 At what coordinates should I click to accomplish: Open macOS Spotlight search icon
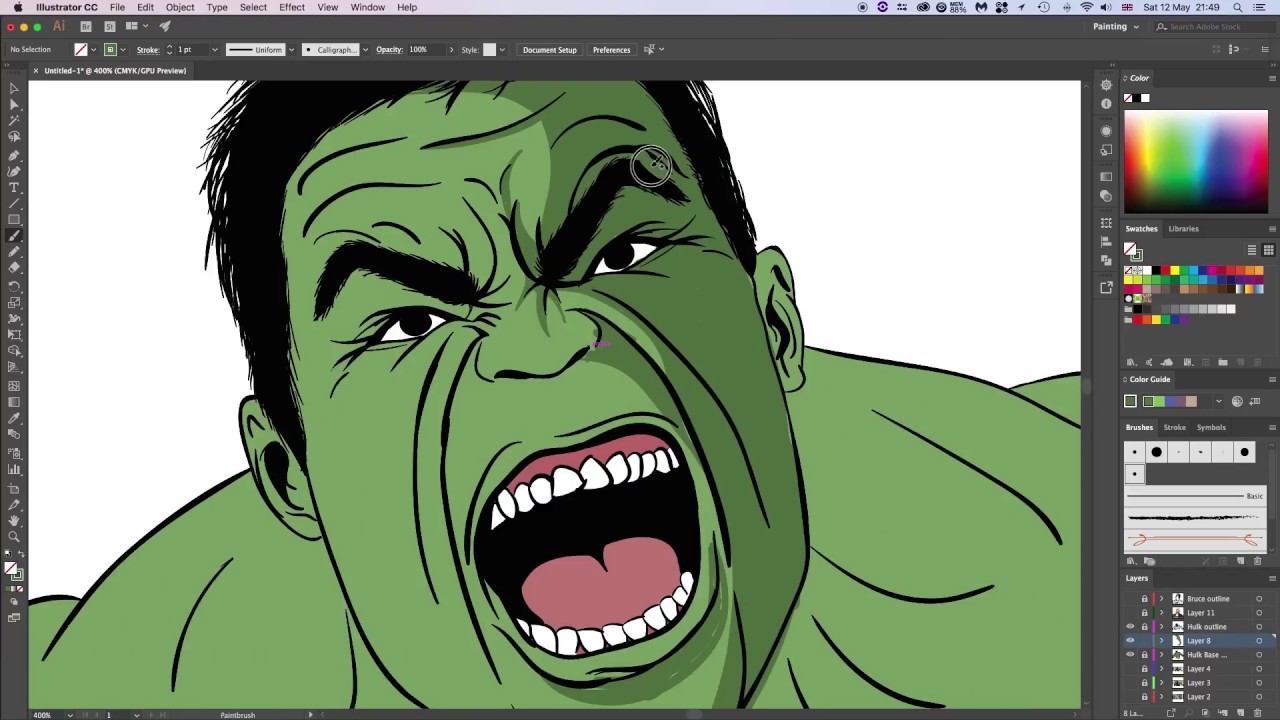(x=1237, y=7)
